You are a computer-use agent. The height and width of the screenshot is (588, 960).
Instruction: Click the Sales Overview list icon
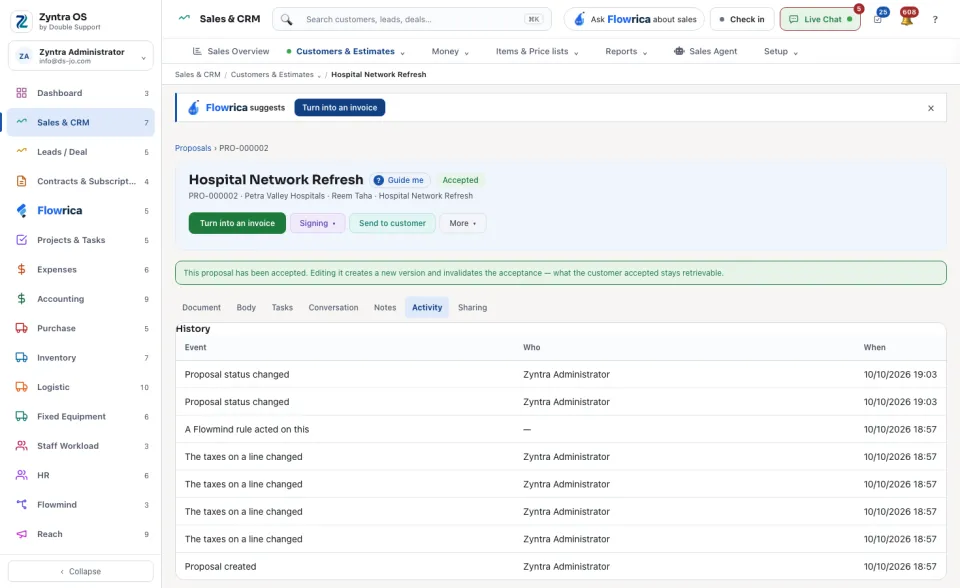197,51
